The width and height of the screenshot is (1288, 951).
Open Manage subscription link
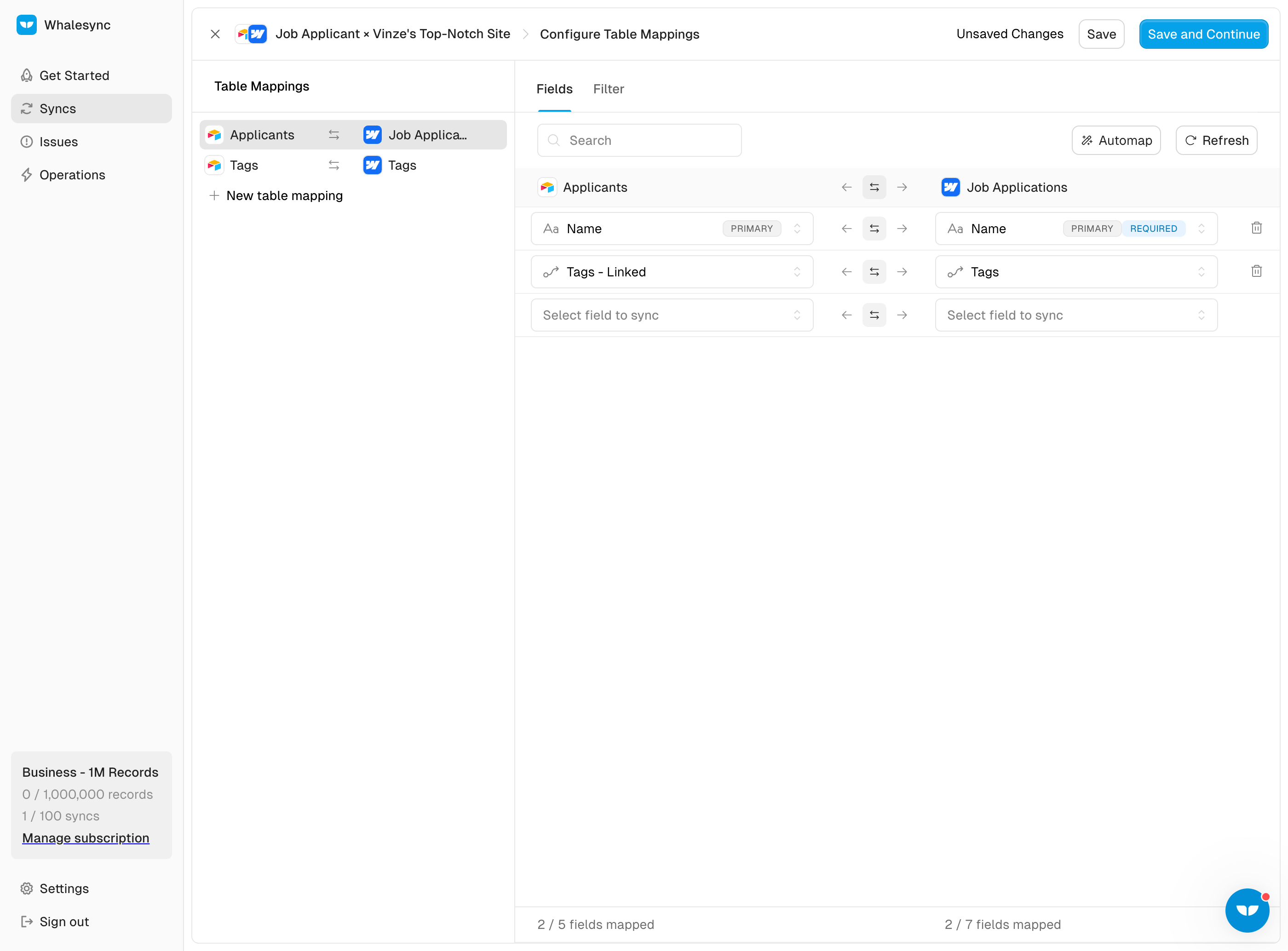86,837
